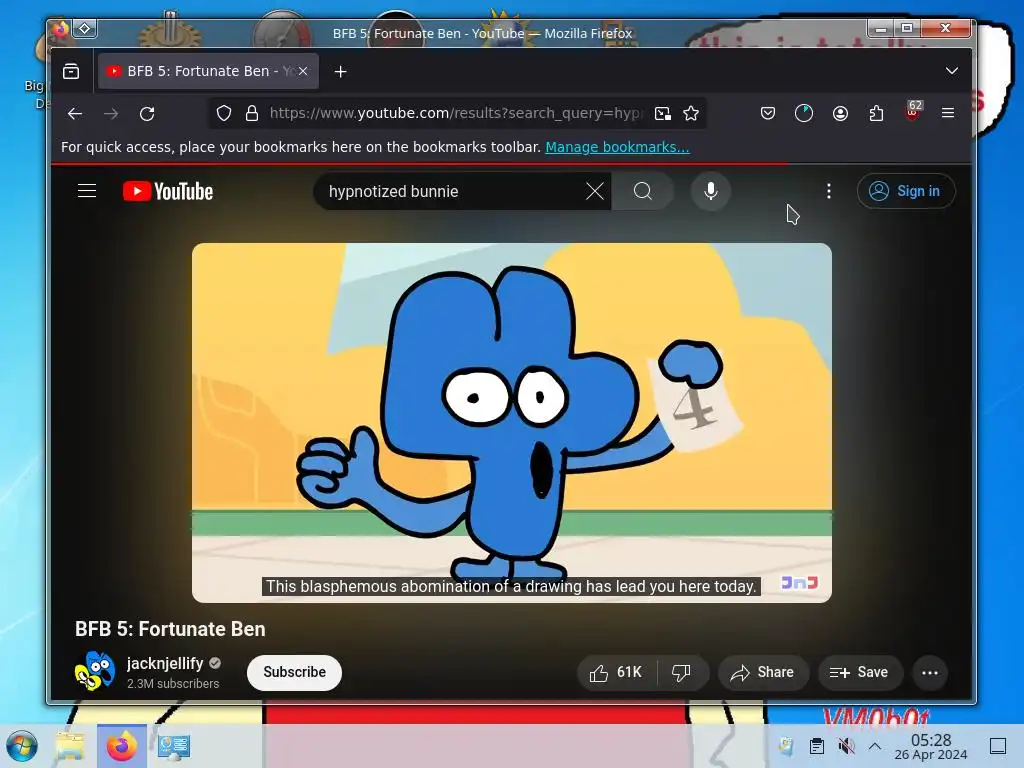Viewport: 1024px width, 768px height.
Task: Dislike this video
Action: tap(681, 673)
